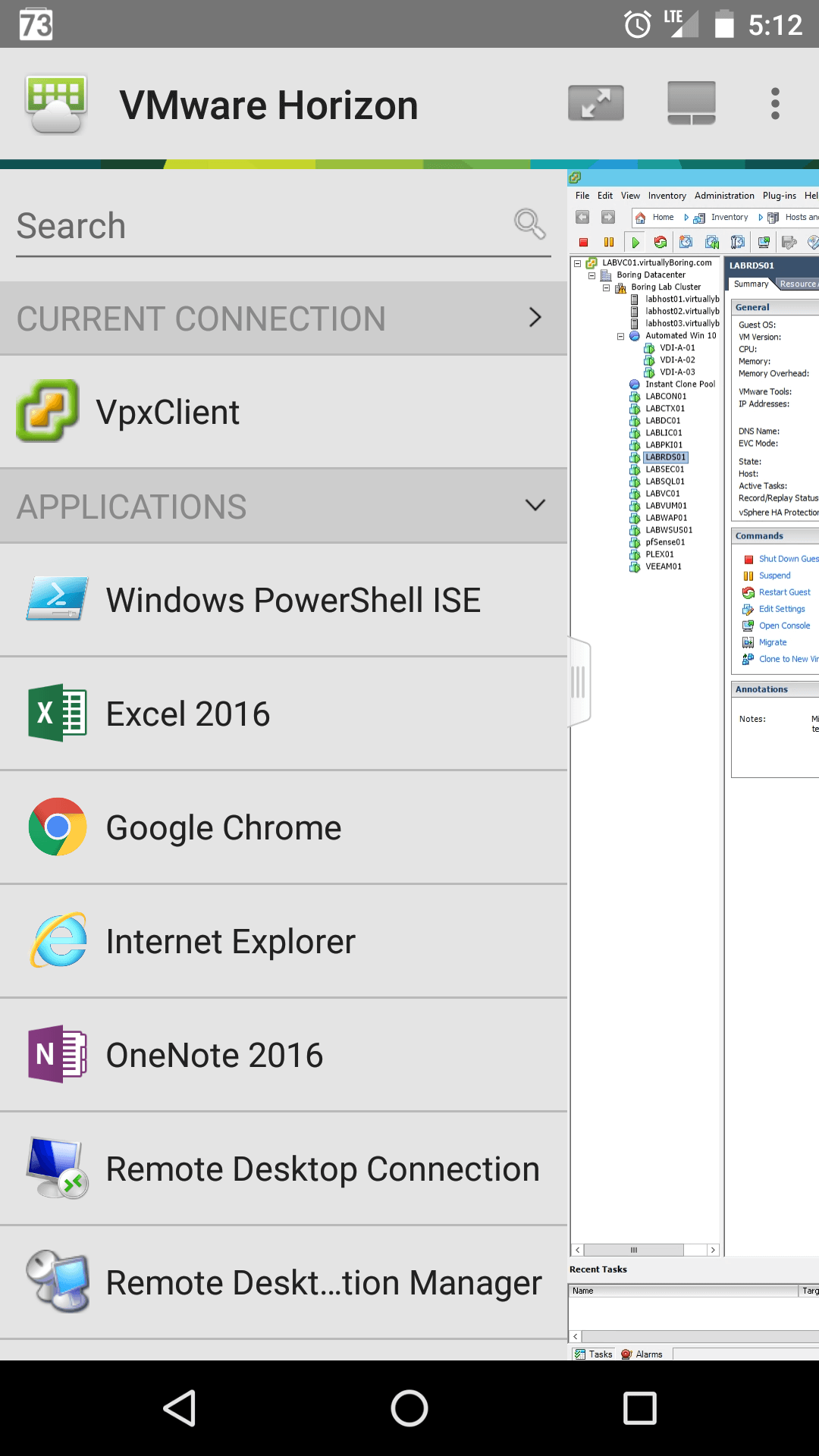
Task: Open the three-dot overflow menu
Action: 775,103
